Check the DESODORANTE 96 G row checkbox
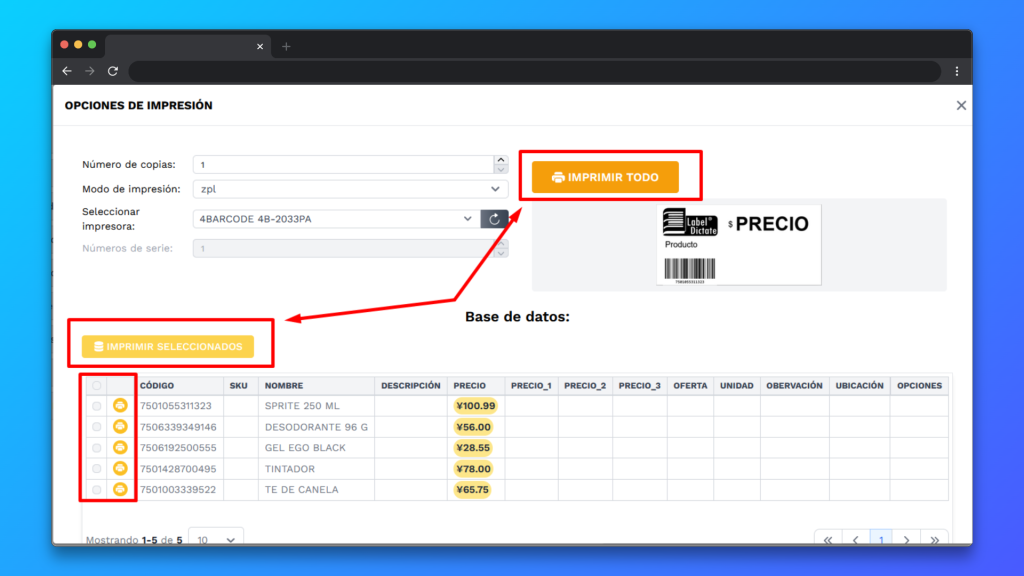The image size is (1024, 576). click(97, 427)
